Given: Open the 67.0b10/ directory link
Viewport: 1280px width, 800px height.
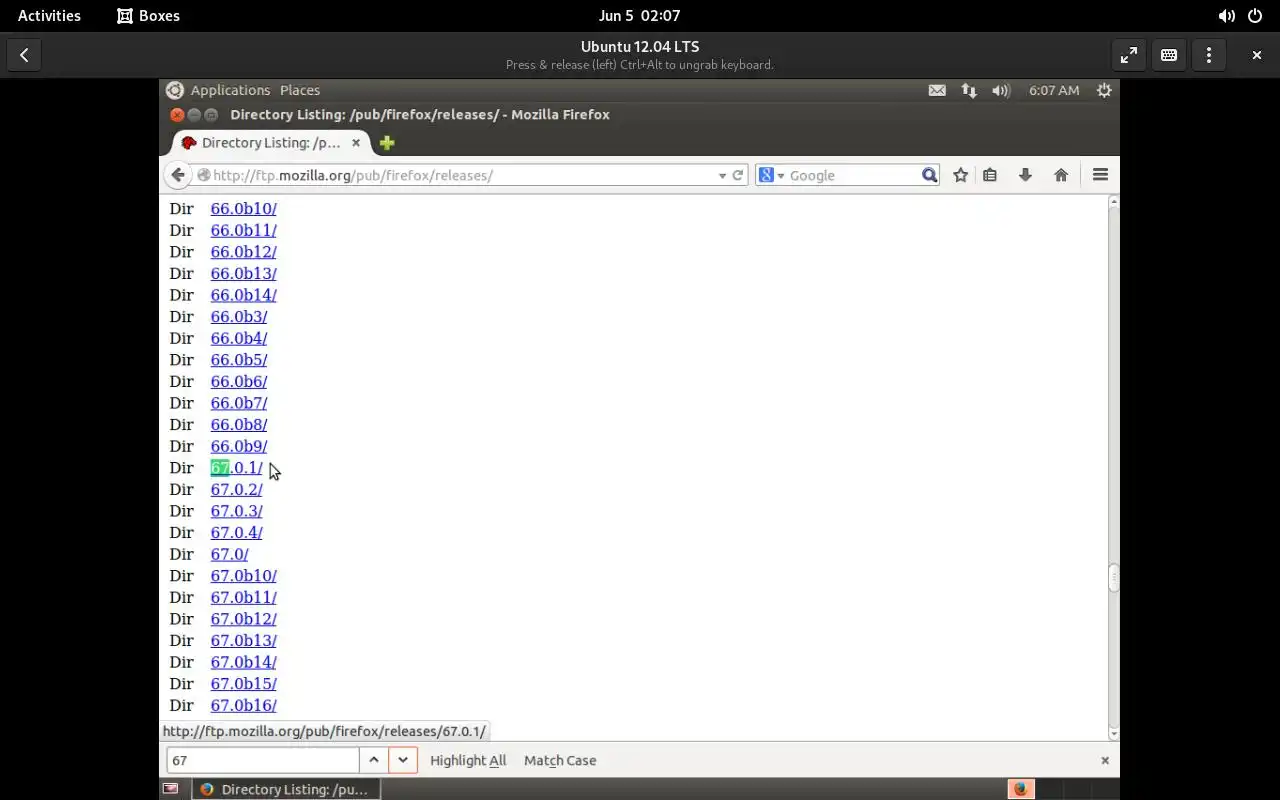Looking at the screenshot, I should (243, 576).
